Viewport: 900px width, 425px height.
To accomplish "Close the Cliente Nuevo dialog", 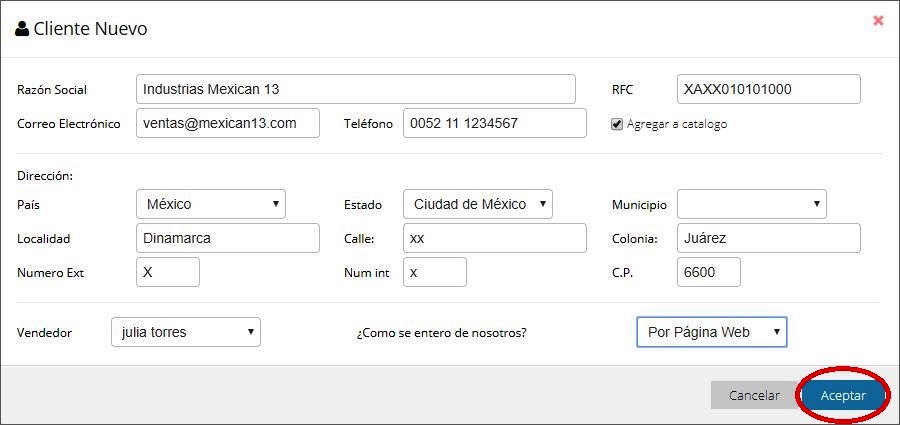I will [878, 21].
